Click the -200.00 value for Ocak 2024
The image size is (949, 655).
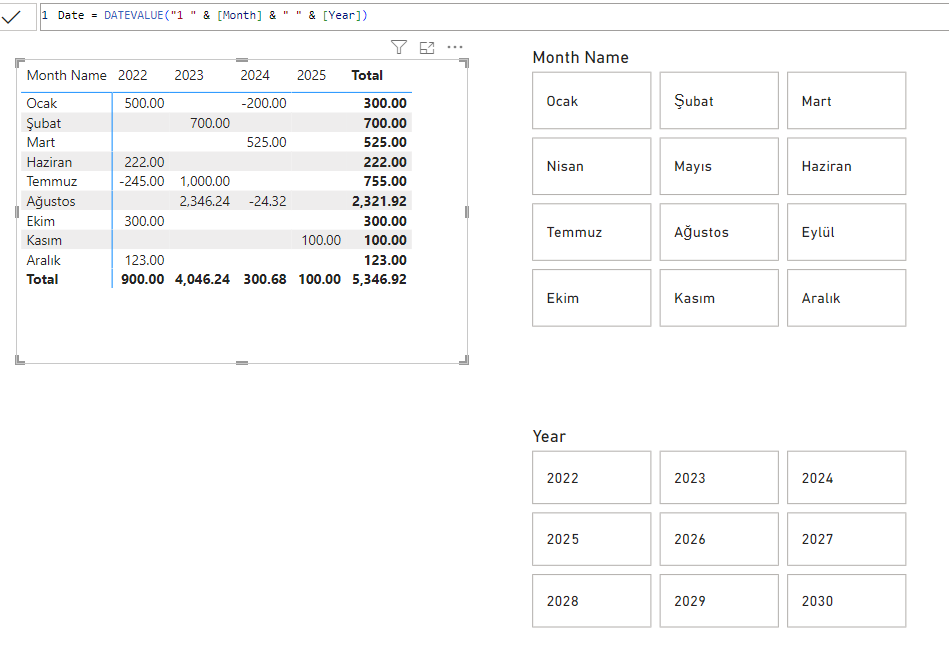click(264, 103)
